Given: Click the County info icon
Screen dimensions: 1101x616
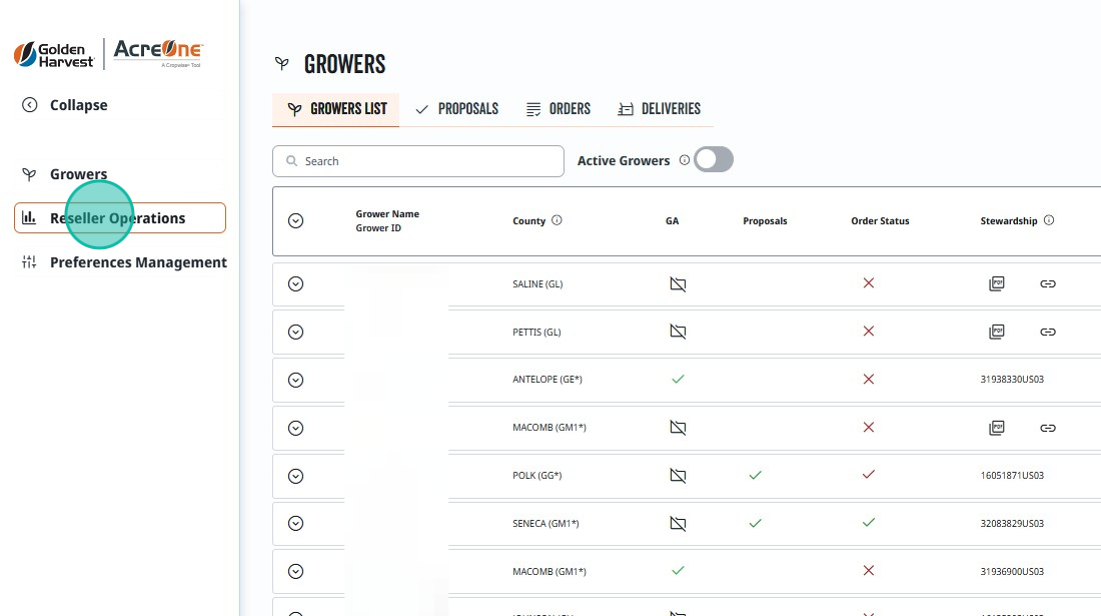Looking at the screenshot, I should click(557, 221).
